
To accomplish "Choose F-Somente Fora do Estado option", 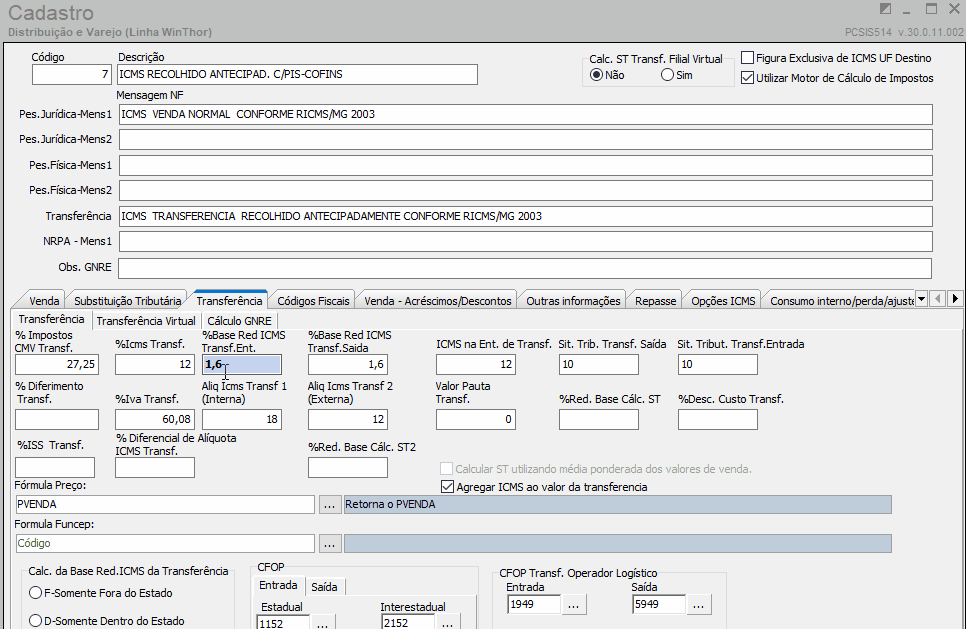I will click(36, 593).
